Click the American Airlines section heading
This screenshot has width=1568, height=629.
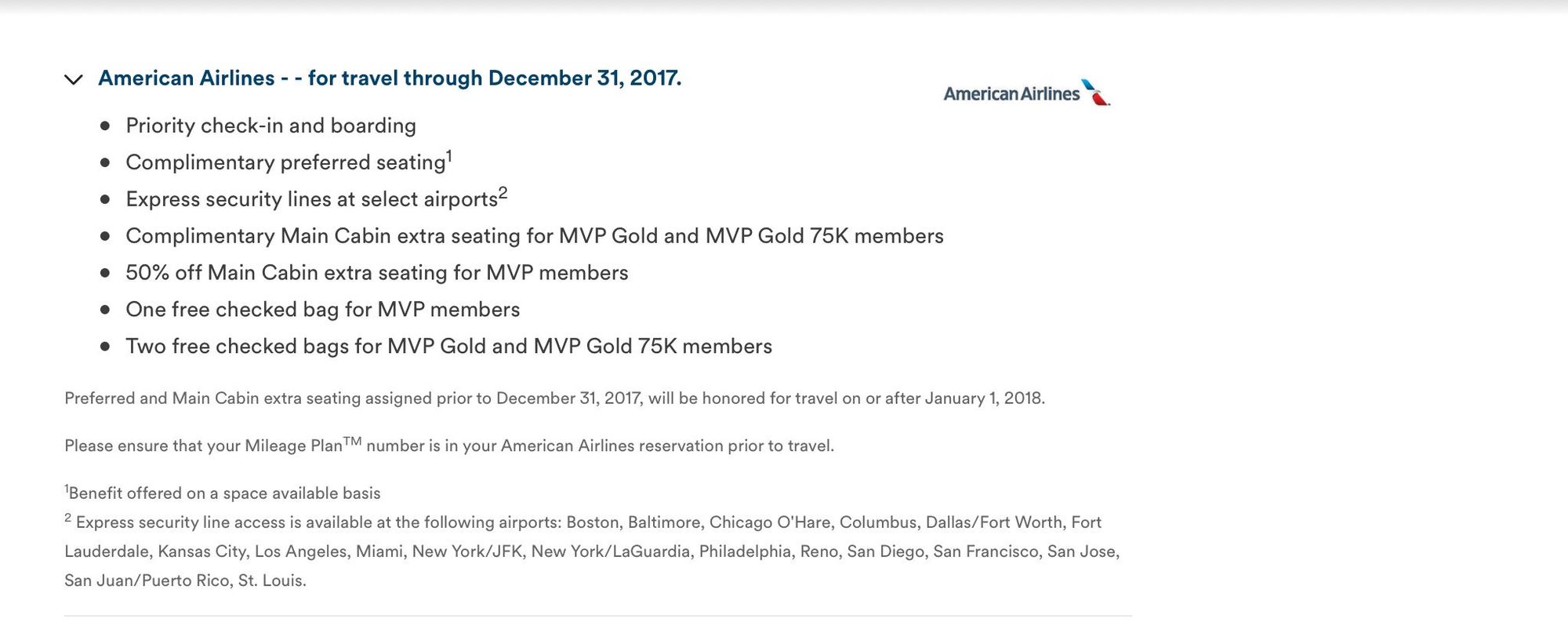click(x=390, y=78)
